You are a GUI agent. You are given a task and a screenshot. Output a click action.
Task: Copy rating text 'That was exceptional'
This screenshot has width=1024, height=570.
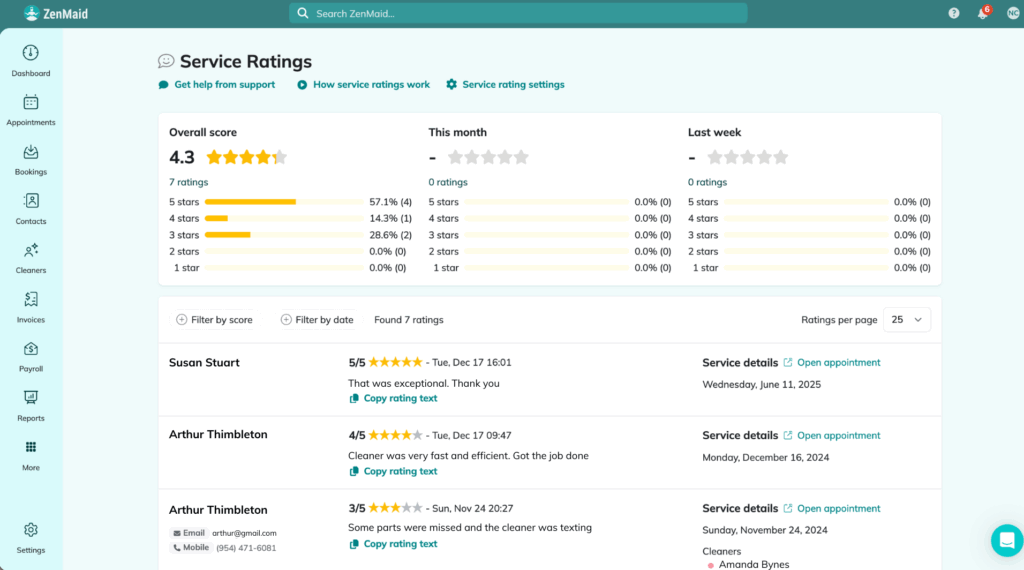[400, 398]
